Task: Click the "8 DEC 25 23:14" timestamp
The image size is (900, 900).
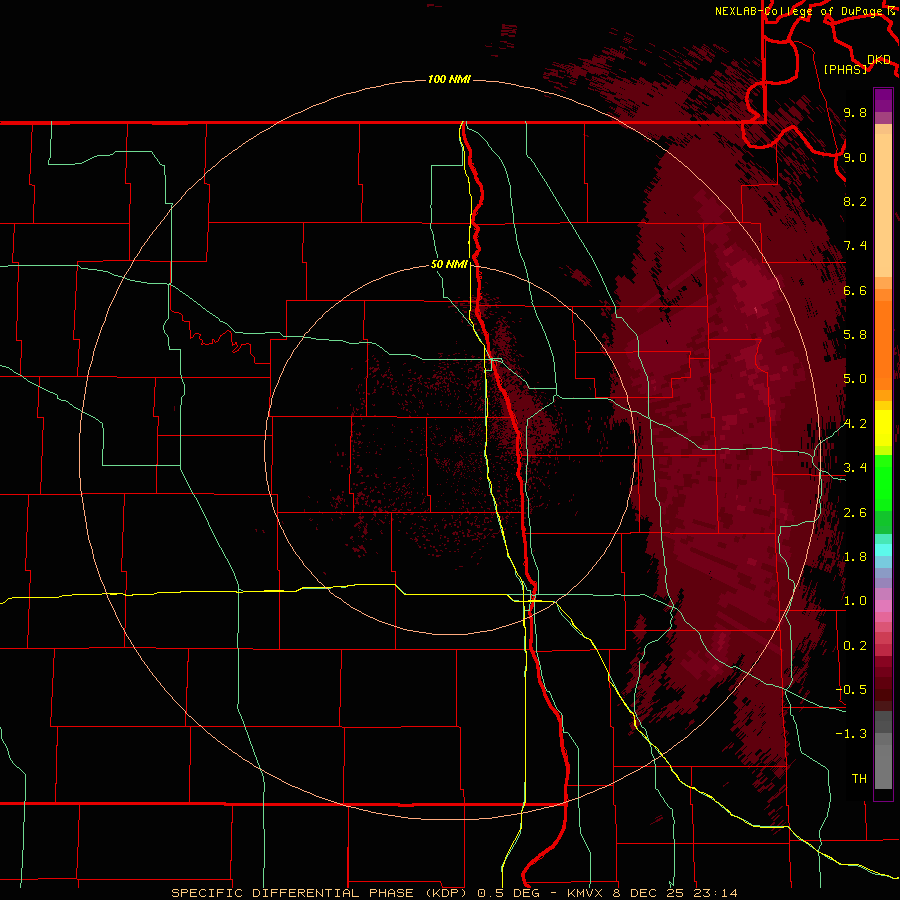Action: coord(677,893)
